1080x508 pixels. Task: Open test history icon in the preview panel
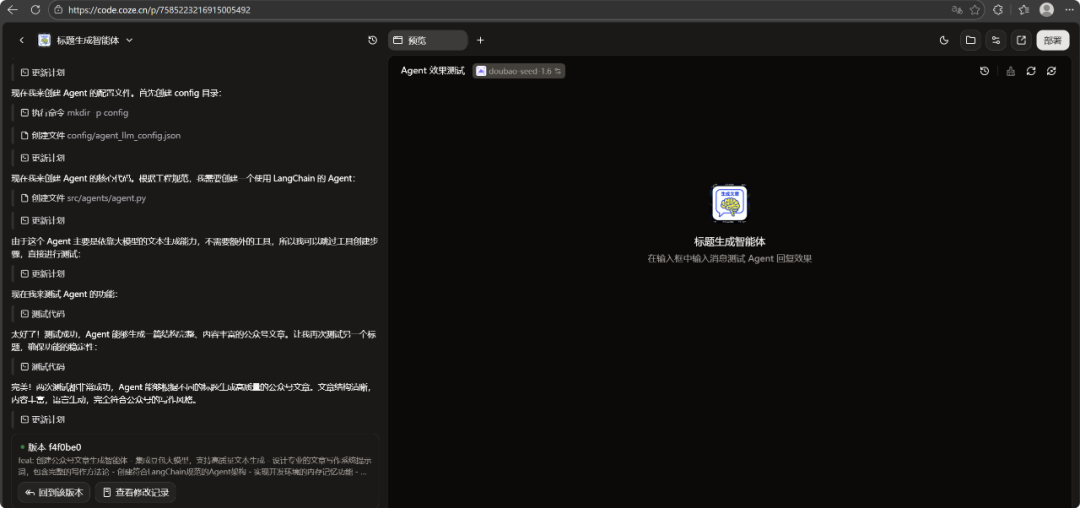point(985,71)
